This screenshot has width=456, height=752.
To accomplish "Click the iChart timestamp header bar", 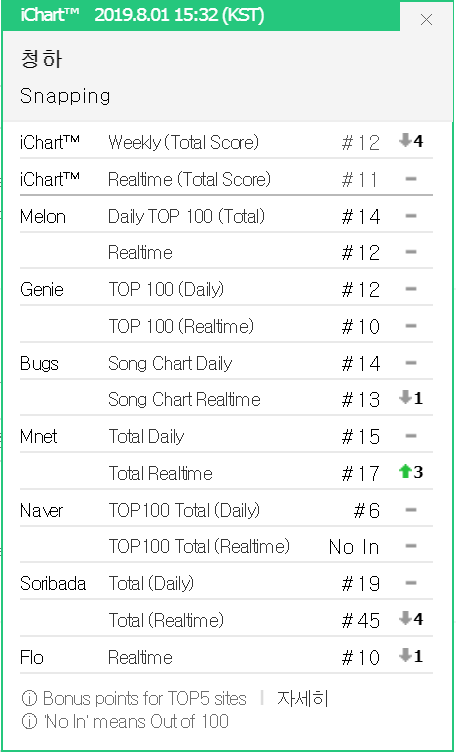I will pyautogui.click(x=201, y=16).
